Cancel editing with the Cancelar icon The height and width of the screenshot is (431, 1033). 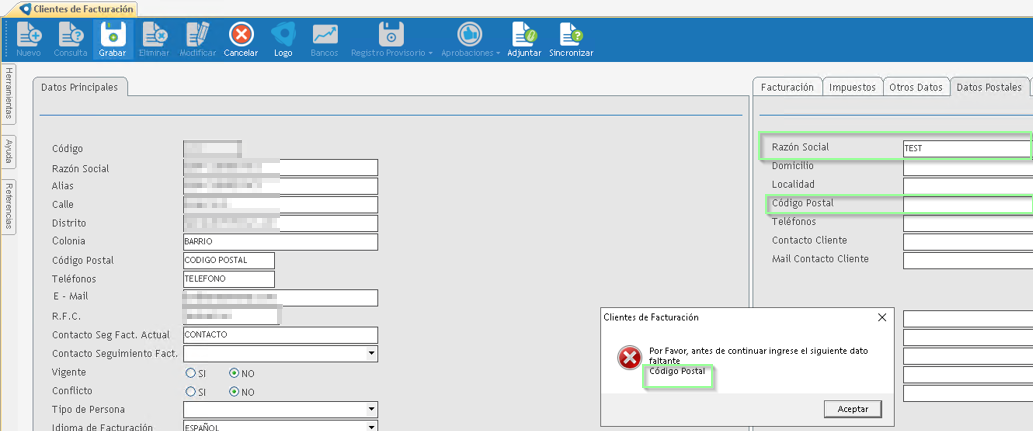click(241, 40)
